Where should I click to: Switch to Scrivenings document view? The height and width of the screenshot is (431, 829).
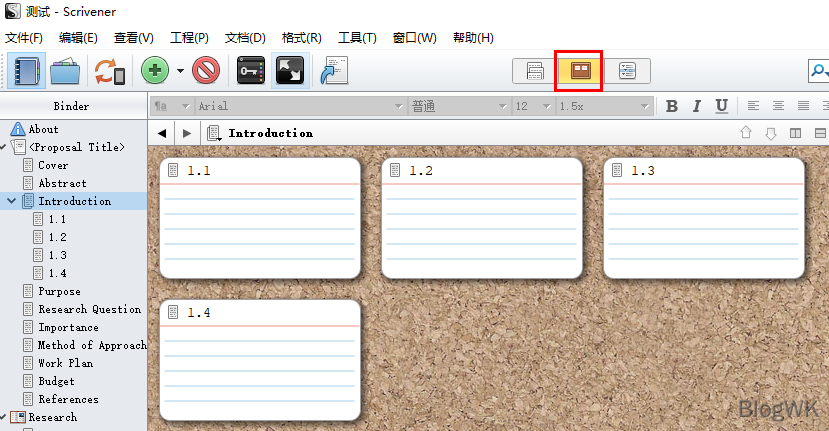(535, 71)
